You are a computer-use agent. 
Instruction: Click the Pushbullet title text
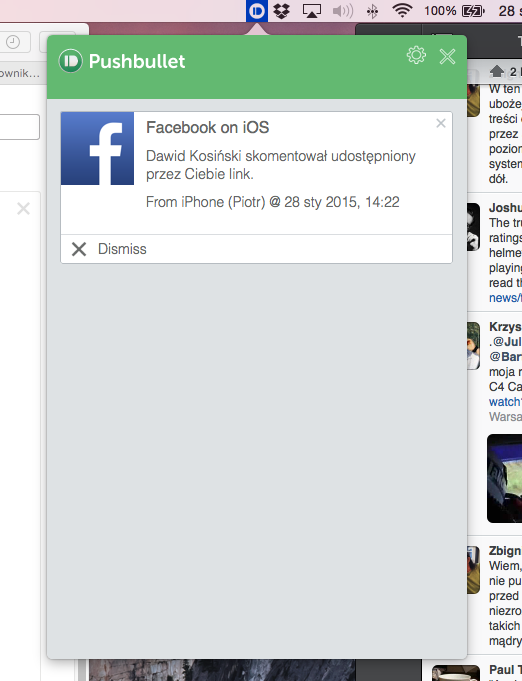click(x=137, y=62)
